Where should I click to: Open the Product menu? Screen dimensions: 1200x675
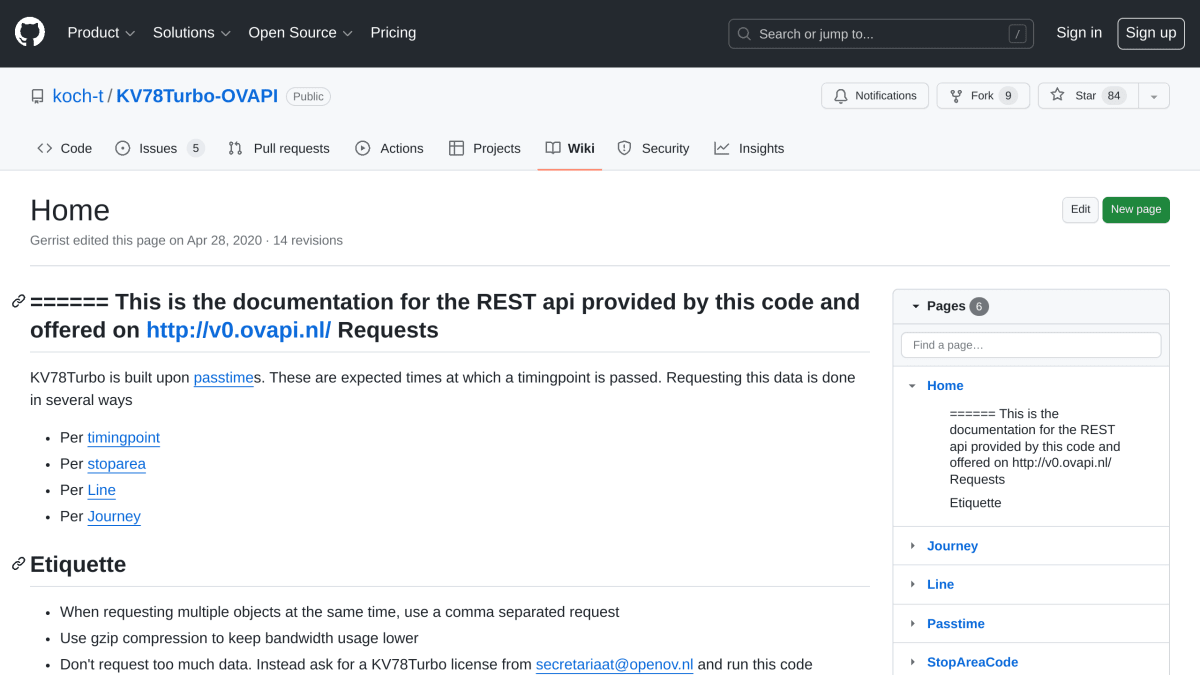(101, 33)
